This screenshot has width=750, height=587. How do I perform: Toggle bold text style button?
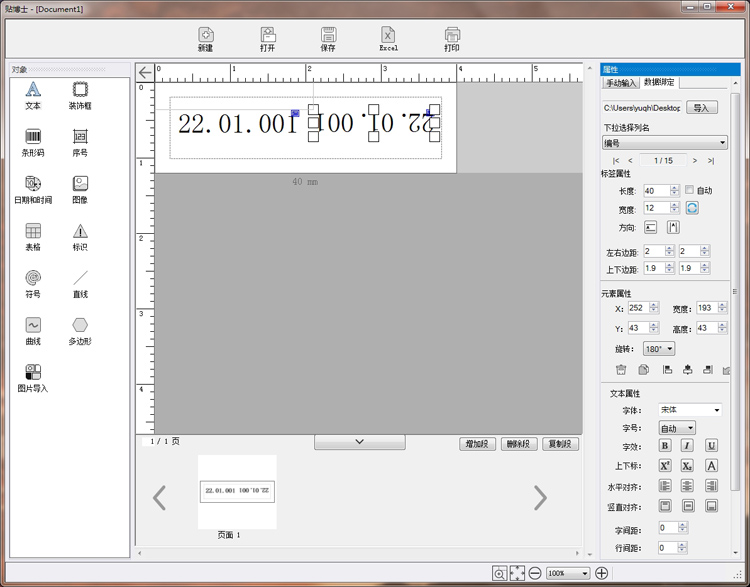[x=665, y=446]
